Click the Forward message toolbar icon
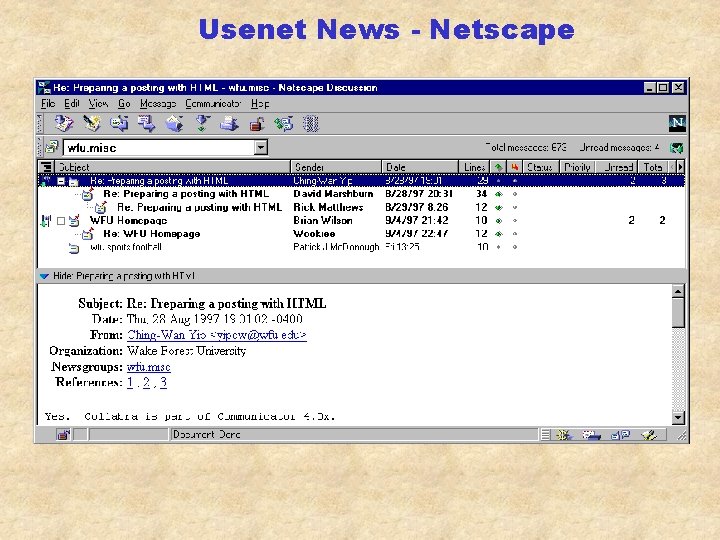Image resolution: width=720 pixels, height=540 pixels. 147,124
